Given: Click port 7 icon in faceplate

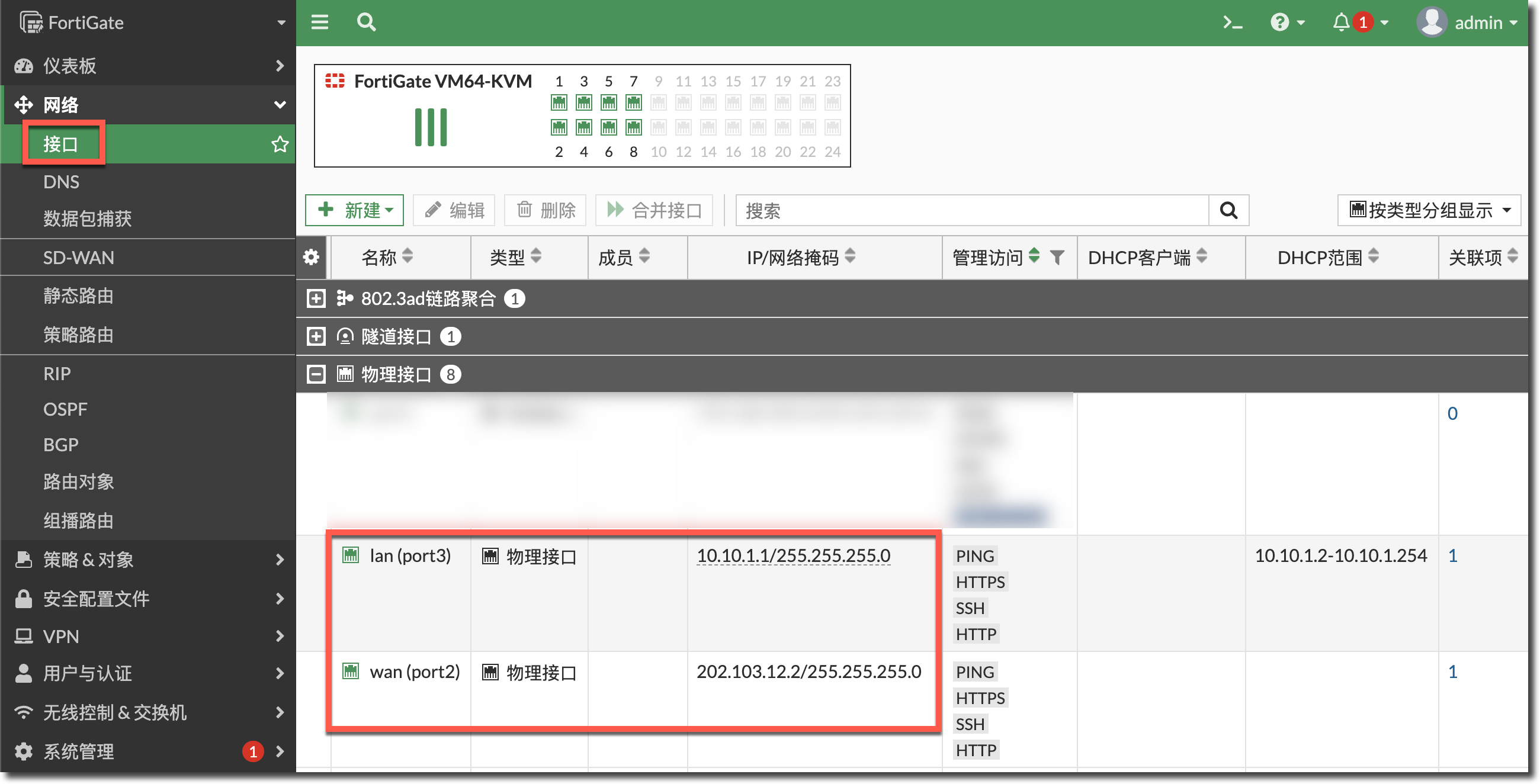Looking at the screenshot, I should coord(634,103).
